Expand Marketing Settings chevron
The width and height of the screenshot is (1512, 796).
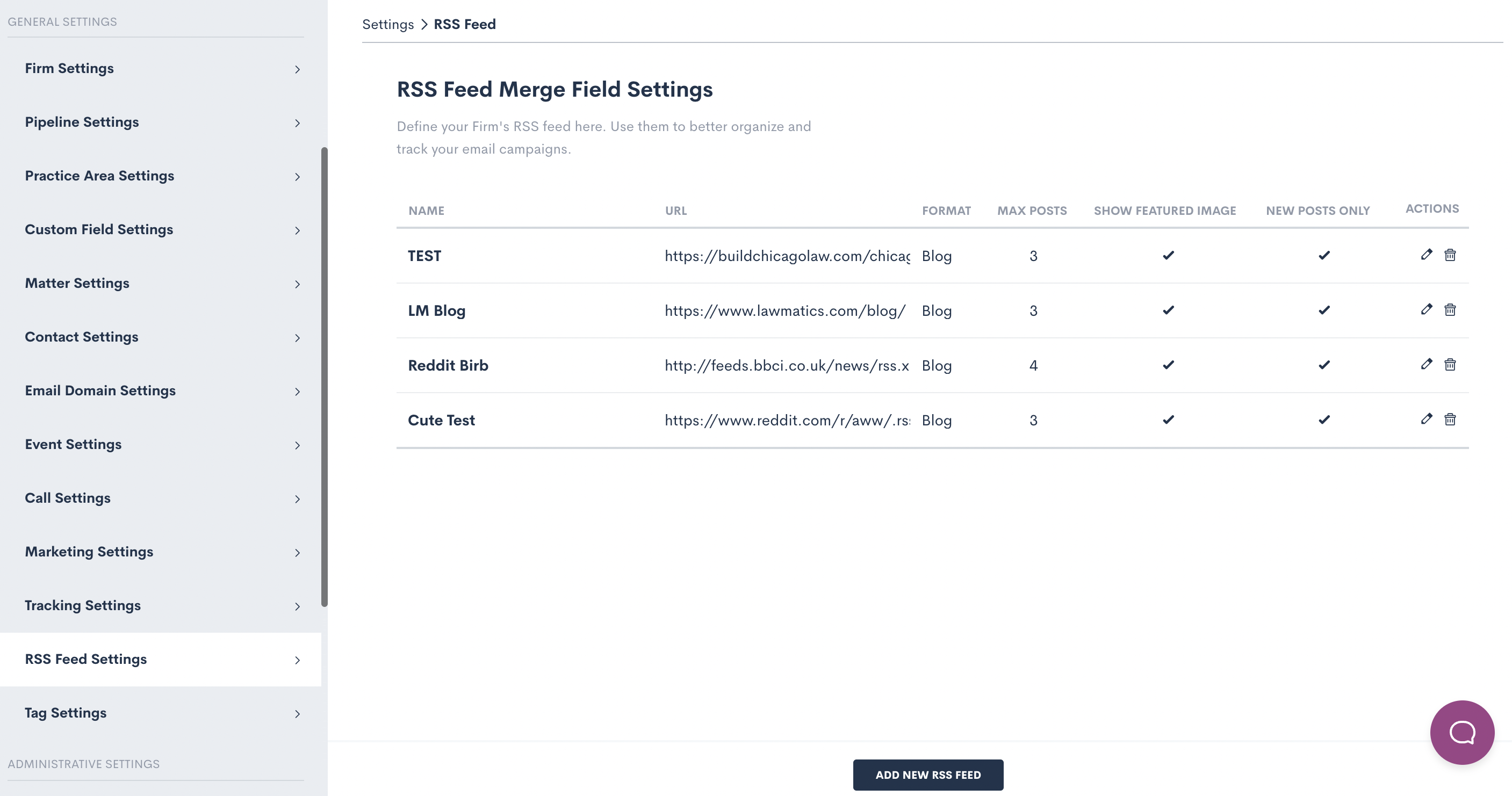point(298,553)
